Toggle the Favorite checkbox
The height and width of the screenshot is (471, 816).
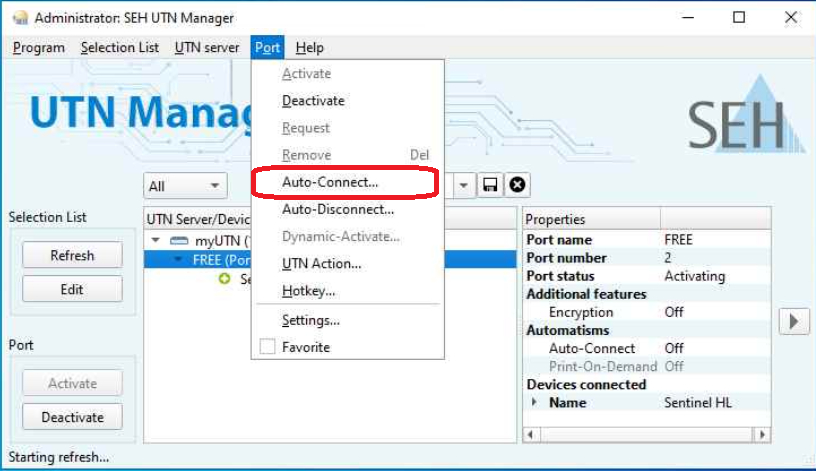(x=267, y=347)
